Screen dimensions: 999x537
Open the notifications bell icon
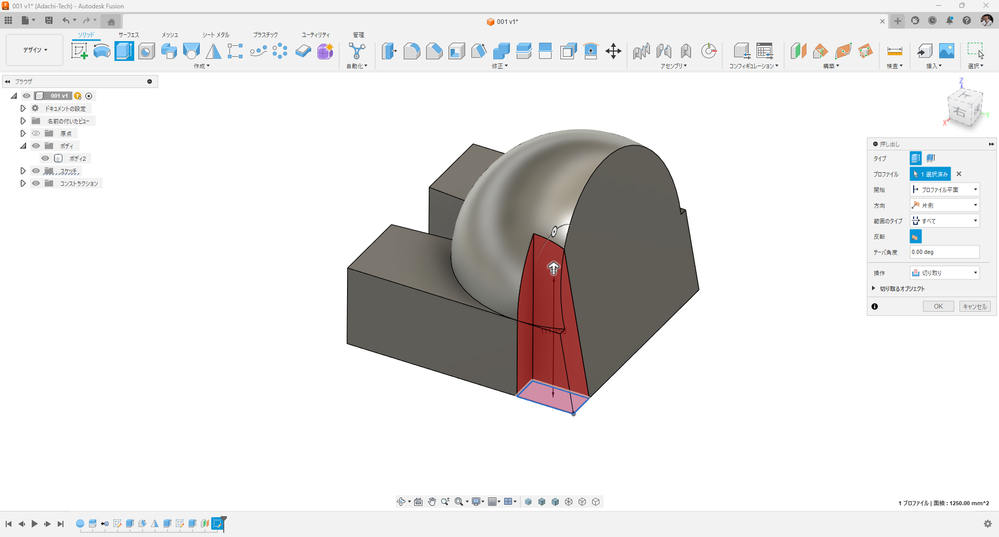click(949, 20)
